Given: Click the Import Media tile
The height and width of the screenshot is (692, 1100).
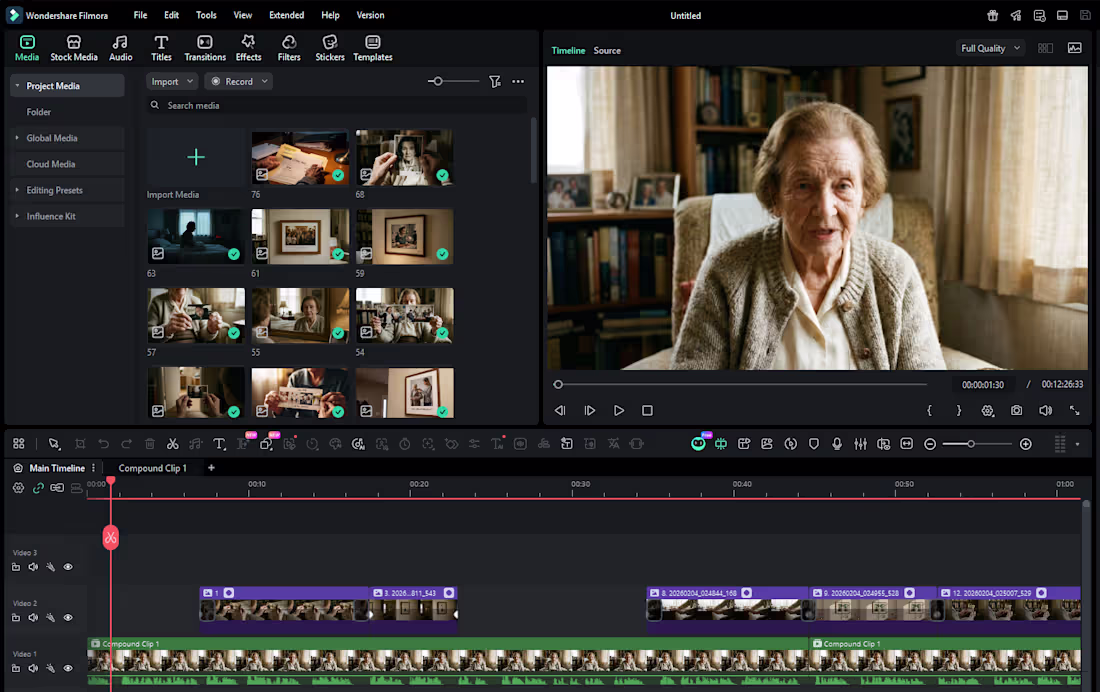Looking at the screenshot, I should tap(196, 158).
